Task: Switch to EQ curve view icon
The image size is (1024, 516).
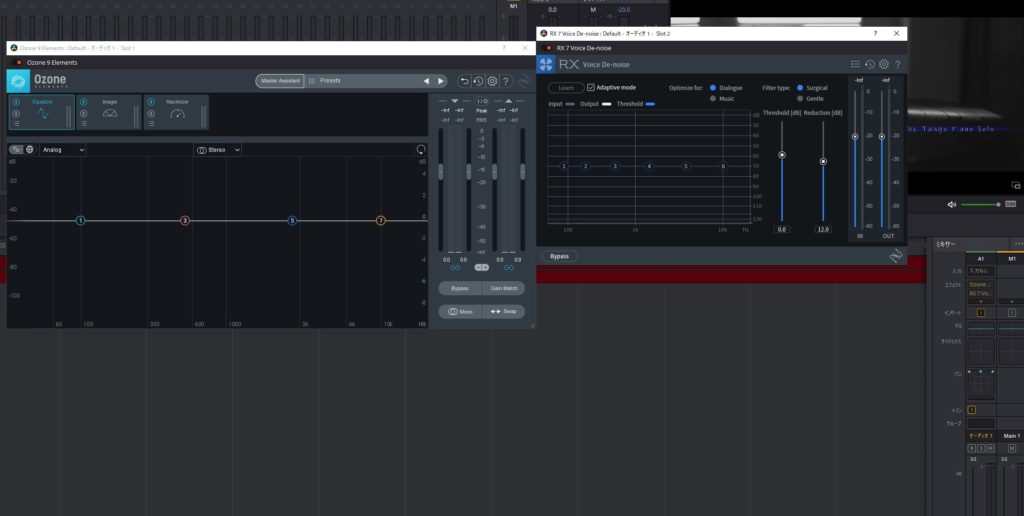Action: coord(16,150)
